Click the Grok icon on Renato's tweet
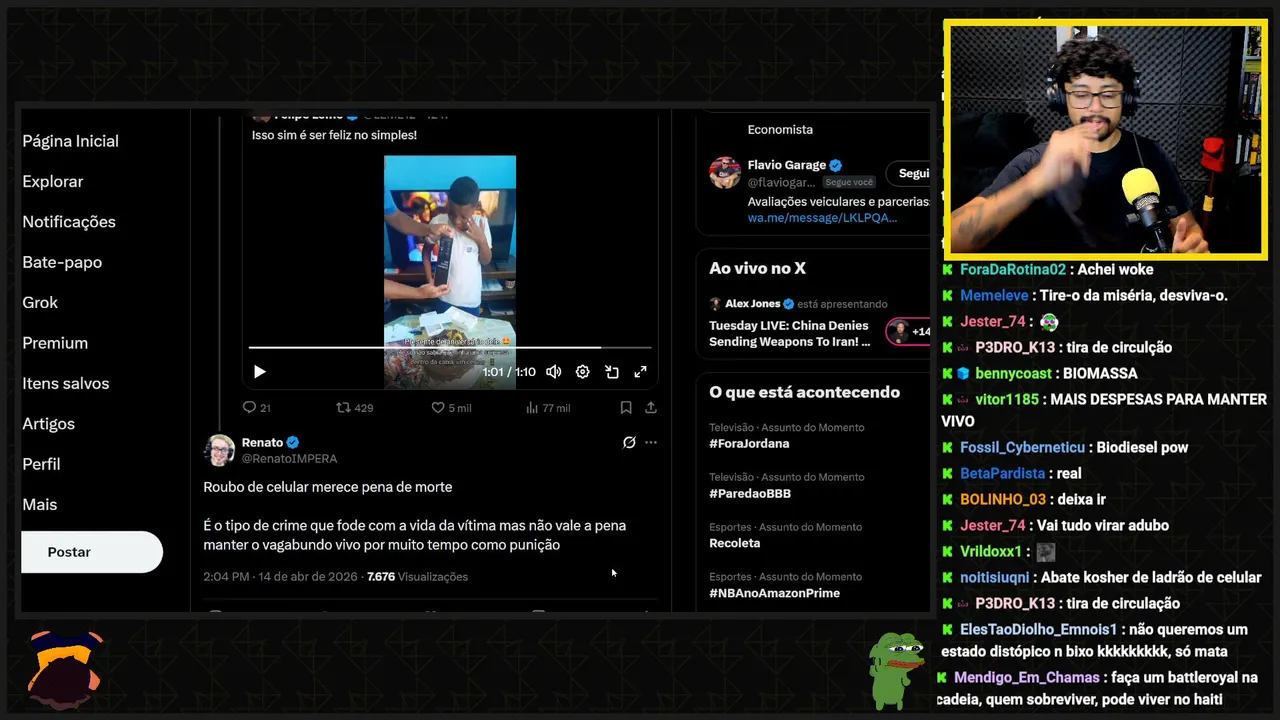The image size is (1280, 720). 629,442
